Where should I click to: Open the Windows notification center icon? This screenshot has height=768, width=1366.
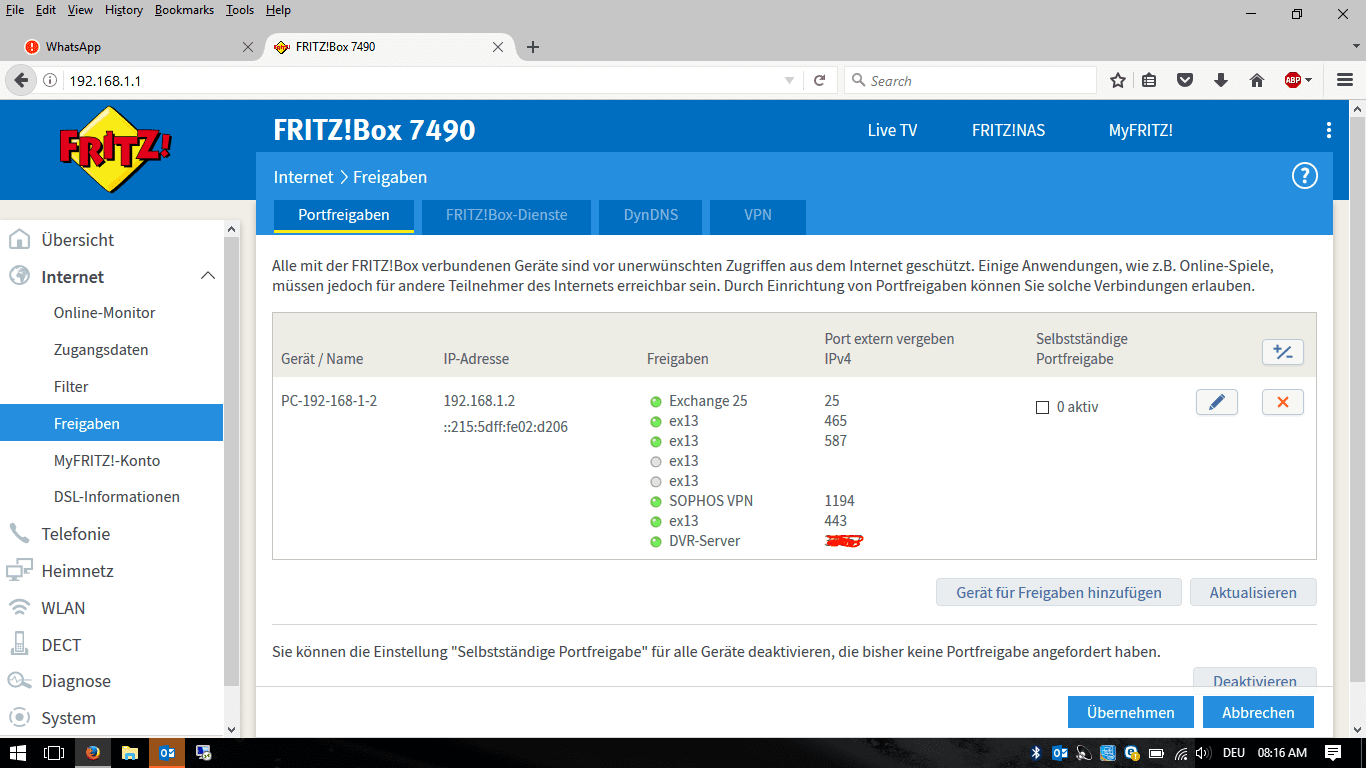[x=1333, y=753]
